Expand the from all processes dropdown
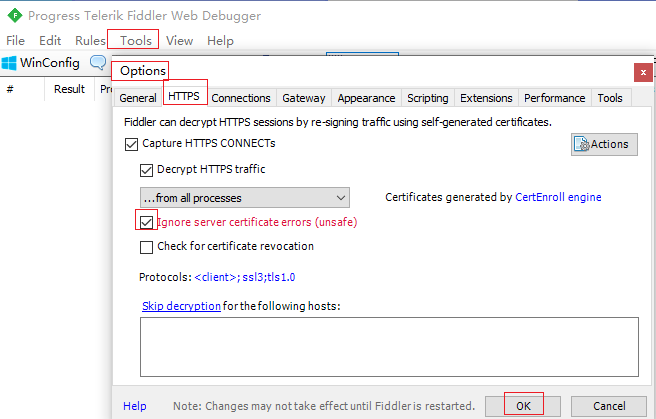This screenshot has height=419, width=656. tap(245, 197)
